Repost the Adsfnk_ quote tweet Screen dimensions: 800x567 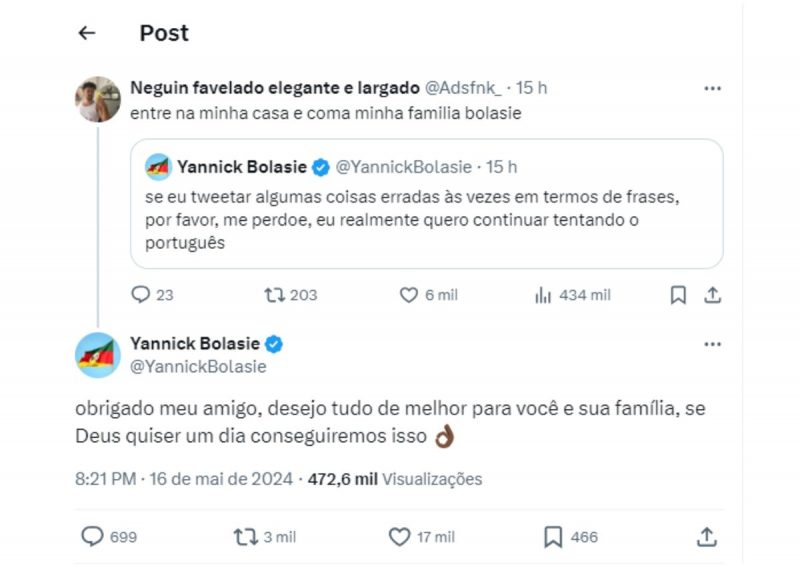(x=274, y=295)
